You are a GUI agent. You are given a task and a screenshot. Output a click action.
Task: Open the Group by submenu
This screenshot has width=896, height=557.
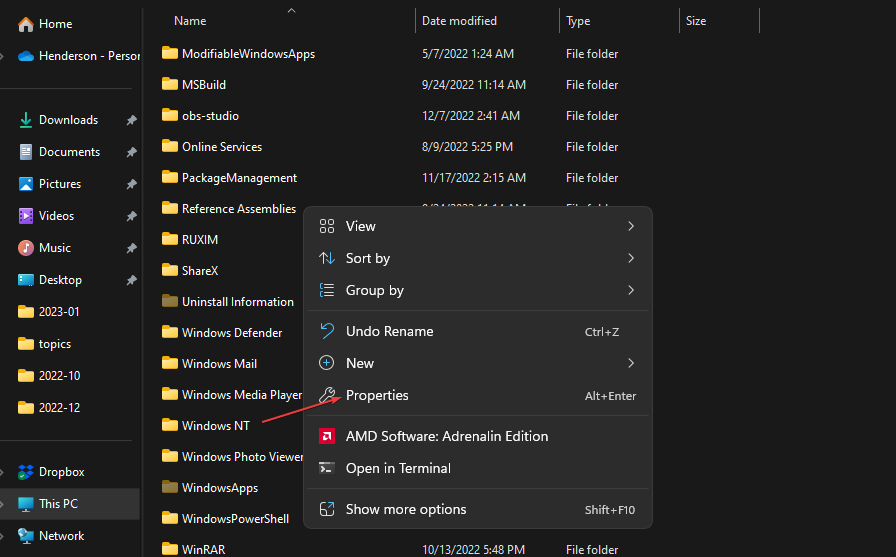pyautogui.click(x=631, y=291)
